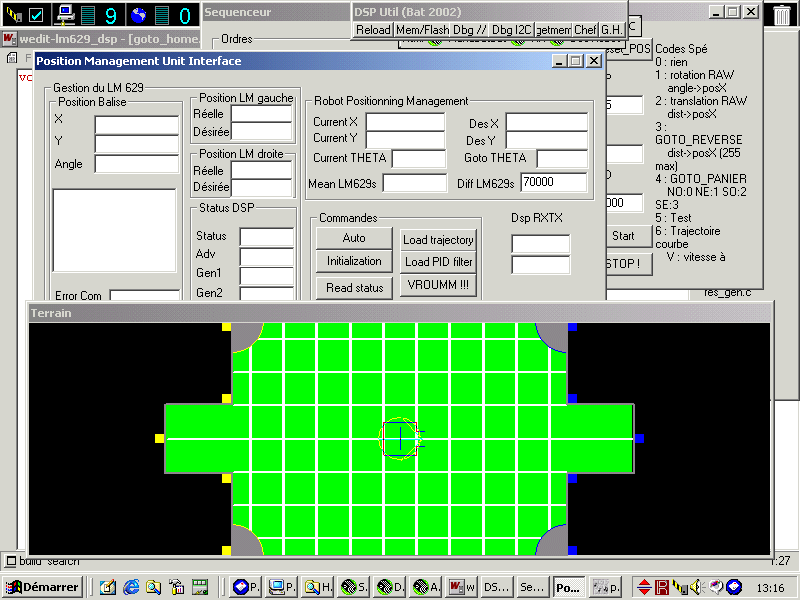Screen dimensions: 800x600
Task: Click the Diff LM629s input field
Action: [553, 182]
